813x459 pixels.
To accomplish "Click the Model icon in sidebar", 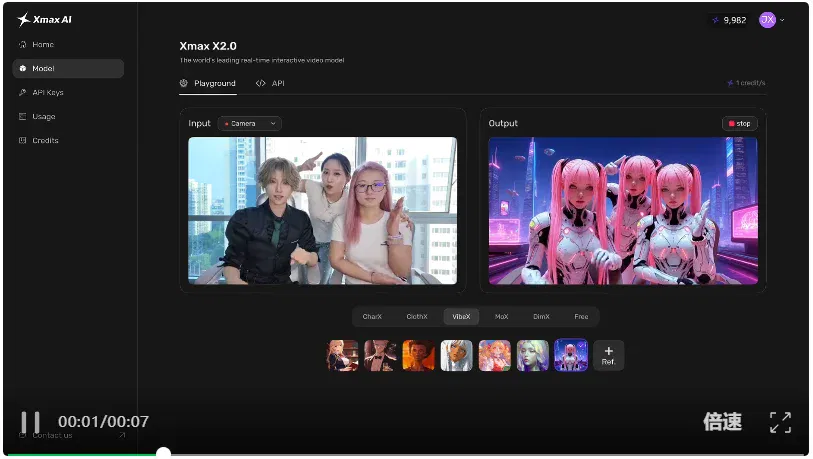I will pos(22,68).
